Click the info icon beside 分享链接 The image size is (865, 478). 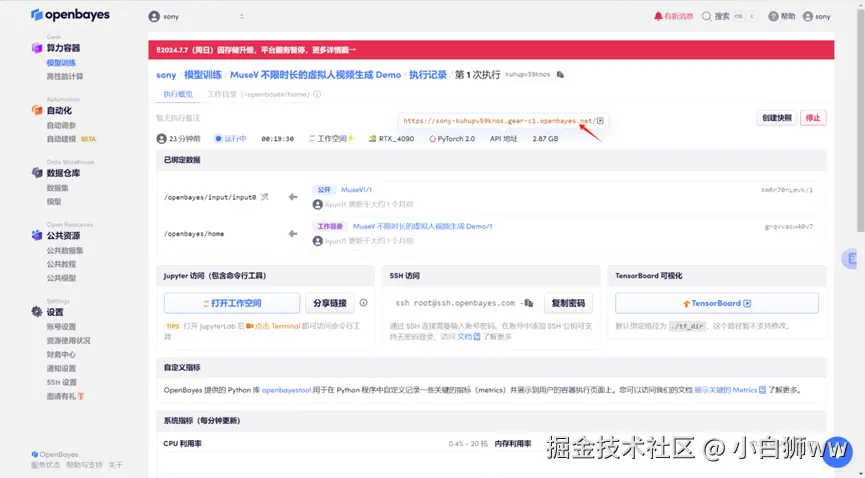point(364,303)
